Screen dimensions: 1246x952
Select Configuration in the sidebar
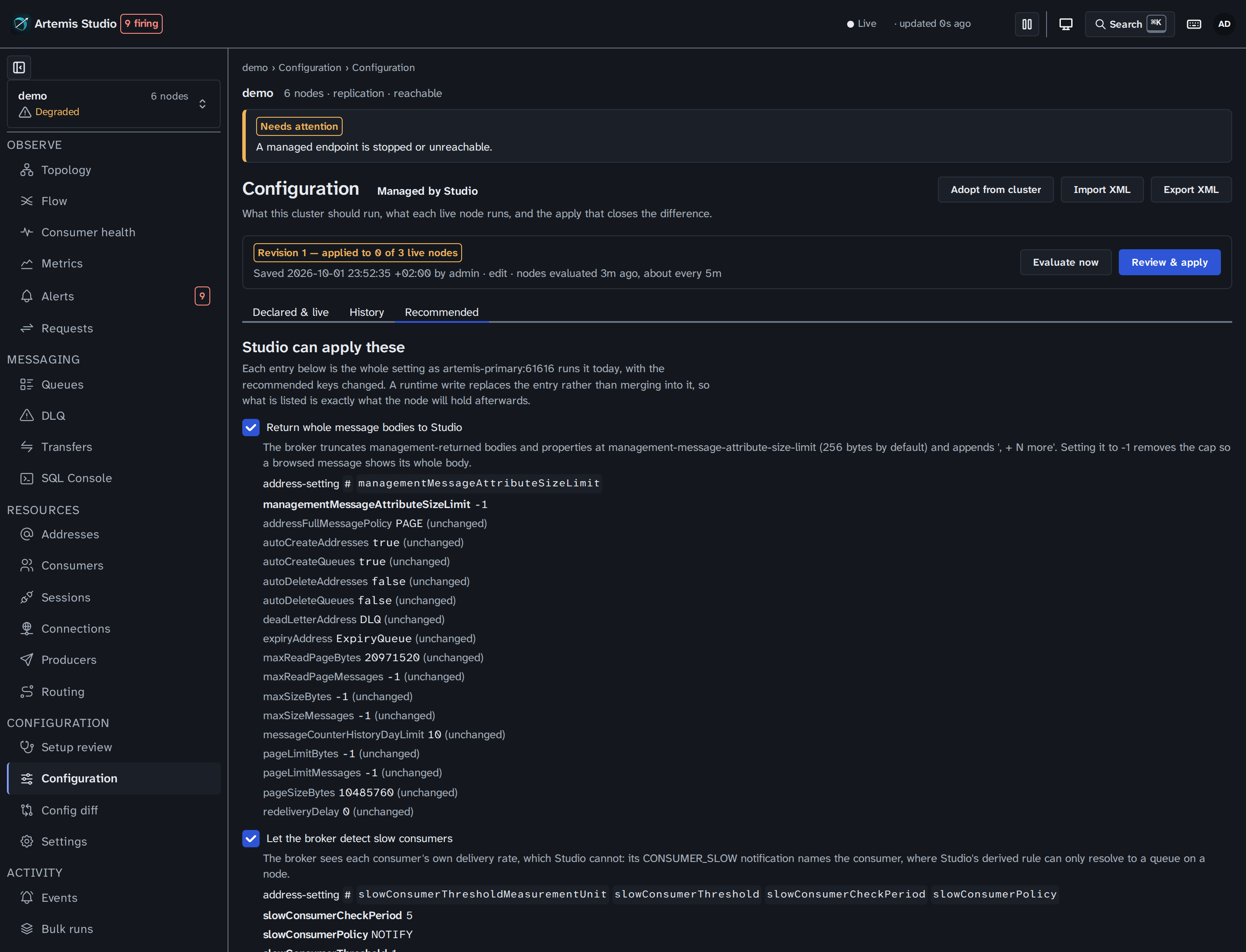pos(113,778)
